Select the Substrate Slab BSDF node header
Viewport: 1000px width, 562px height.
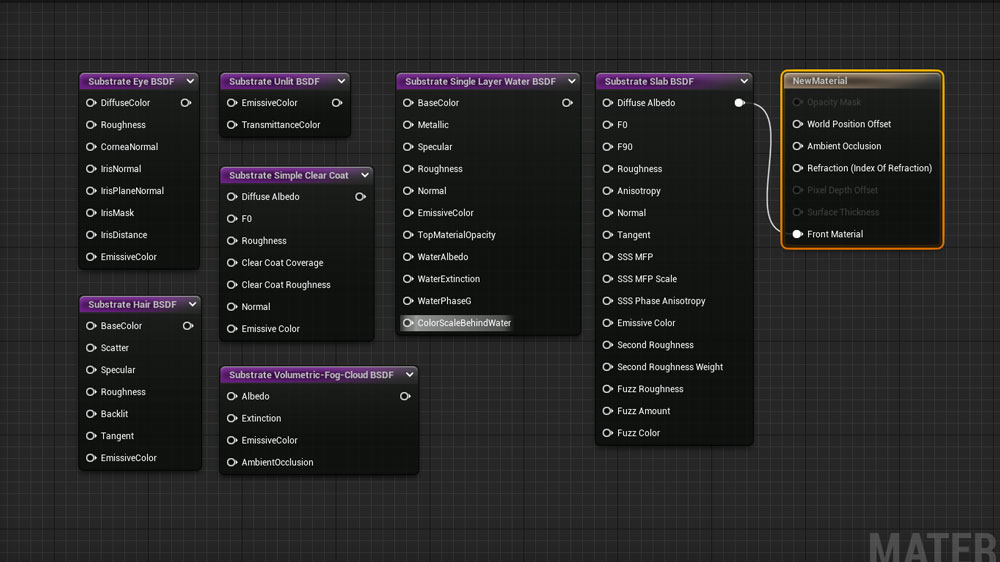[x=673, y=81]
